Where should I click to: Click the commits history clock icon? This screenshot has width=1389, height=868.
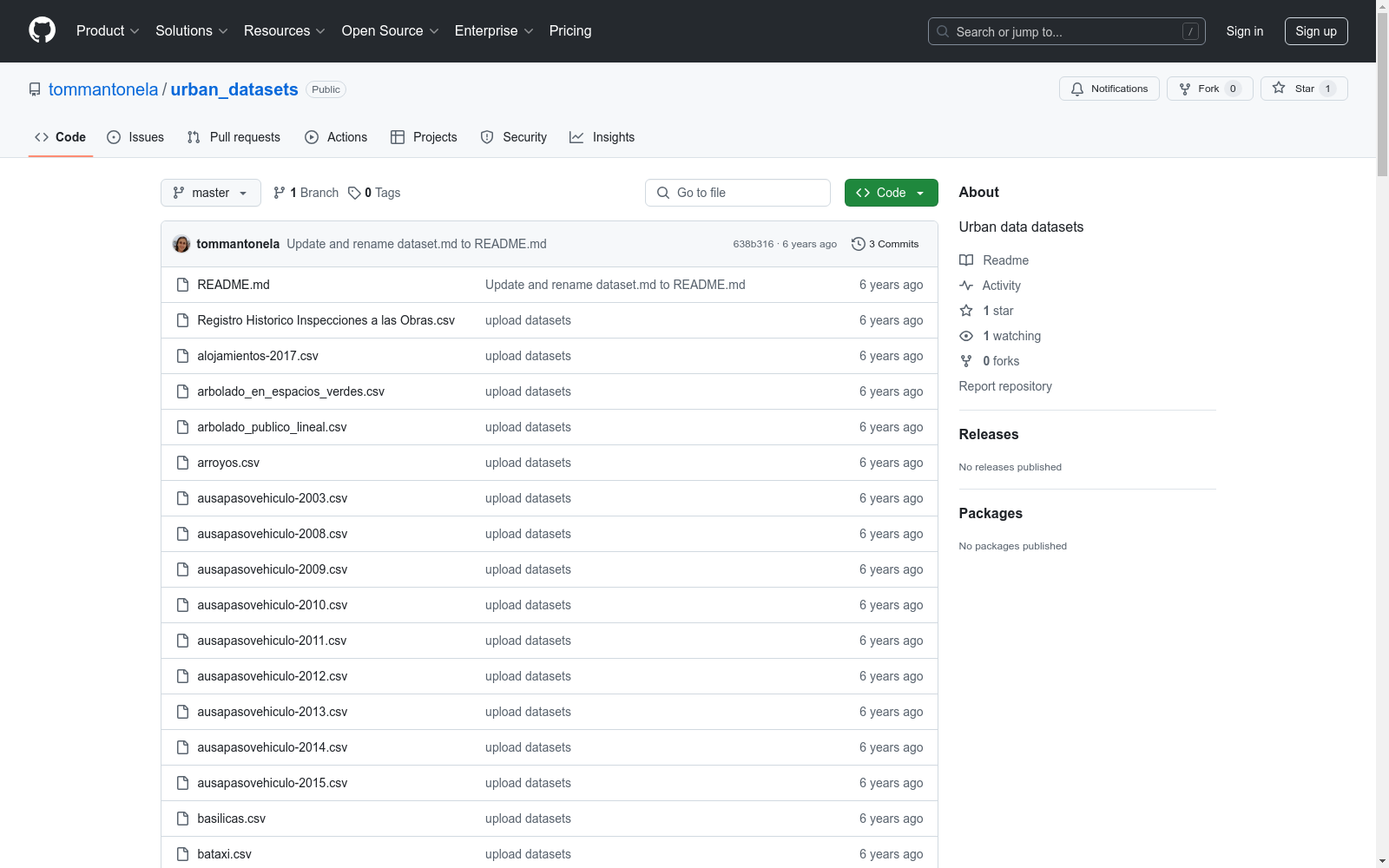pos(859,244)
